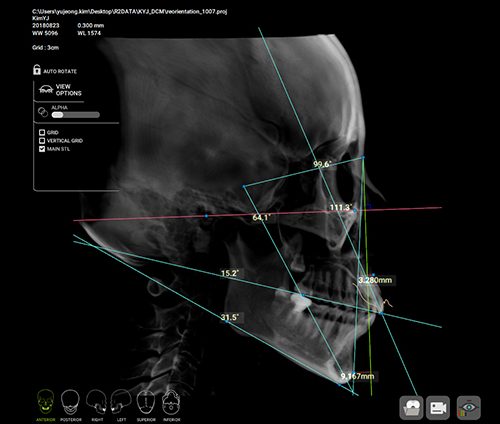The width and height of the screenshot is (500, 424).
Task: Click the 99.6° angle measurement label
Action: 322,164
